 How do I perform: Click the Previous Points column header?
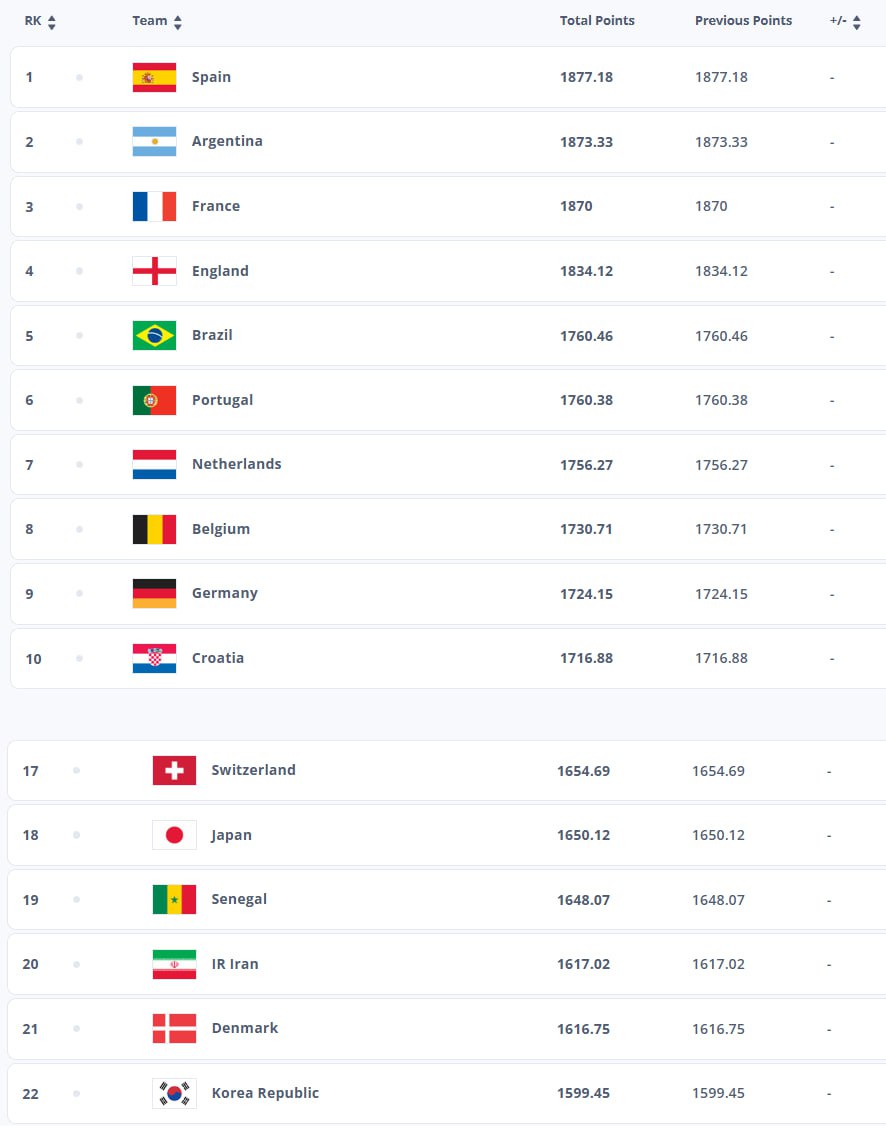[x=743, y=21]
